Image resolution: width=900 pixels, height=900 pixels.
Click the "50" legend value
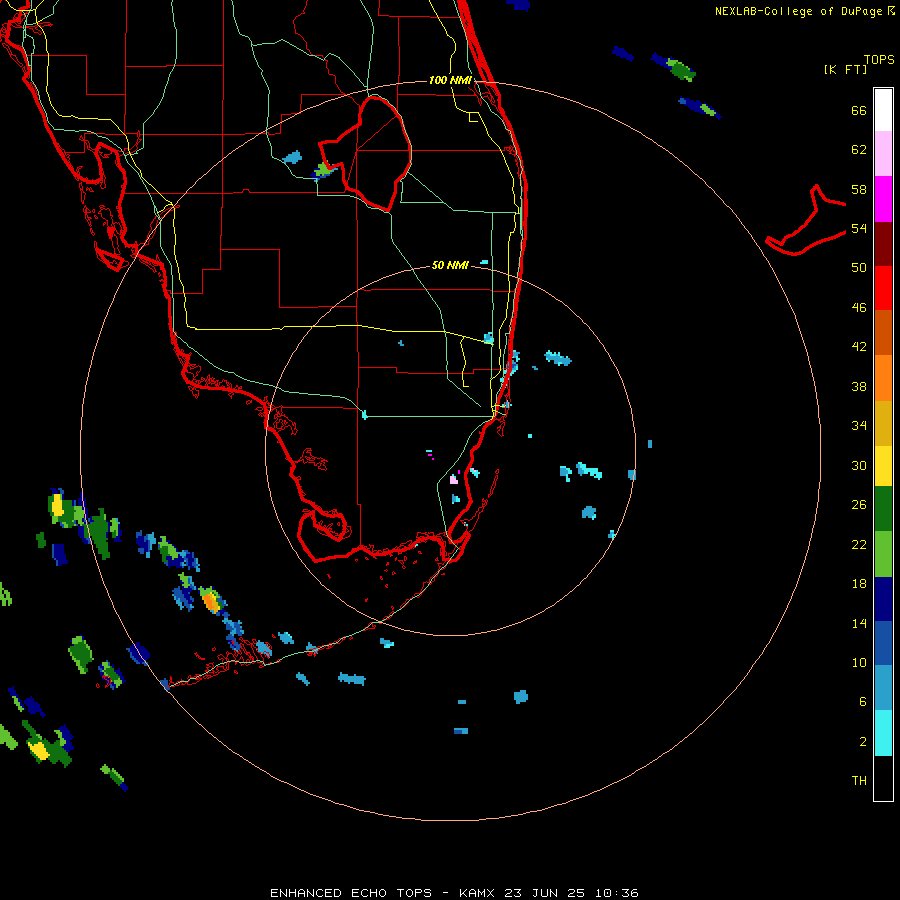(859, 268)
